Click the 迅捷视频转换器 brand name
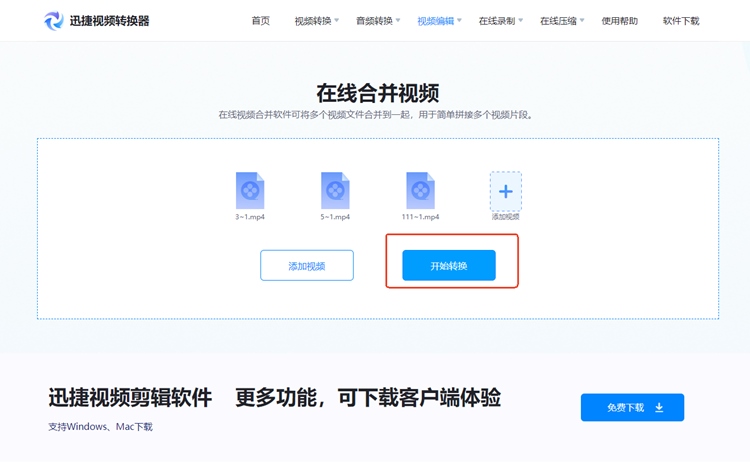The height and width of the screenshot is (466, 750). click(x=110, y=21)
